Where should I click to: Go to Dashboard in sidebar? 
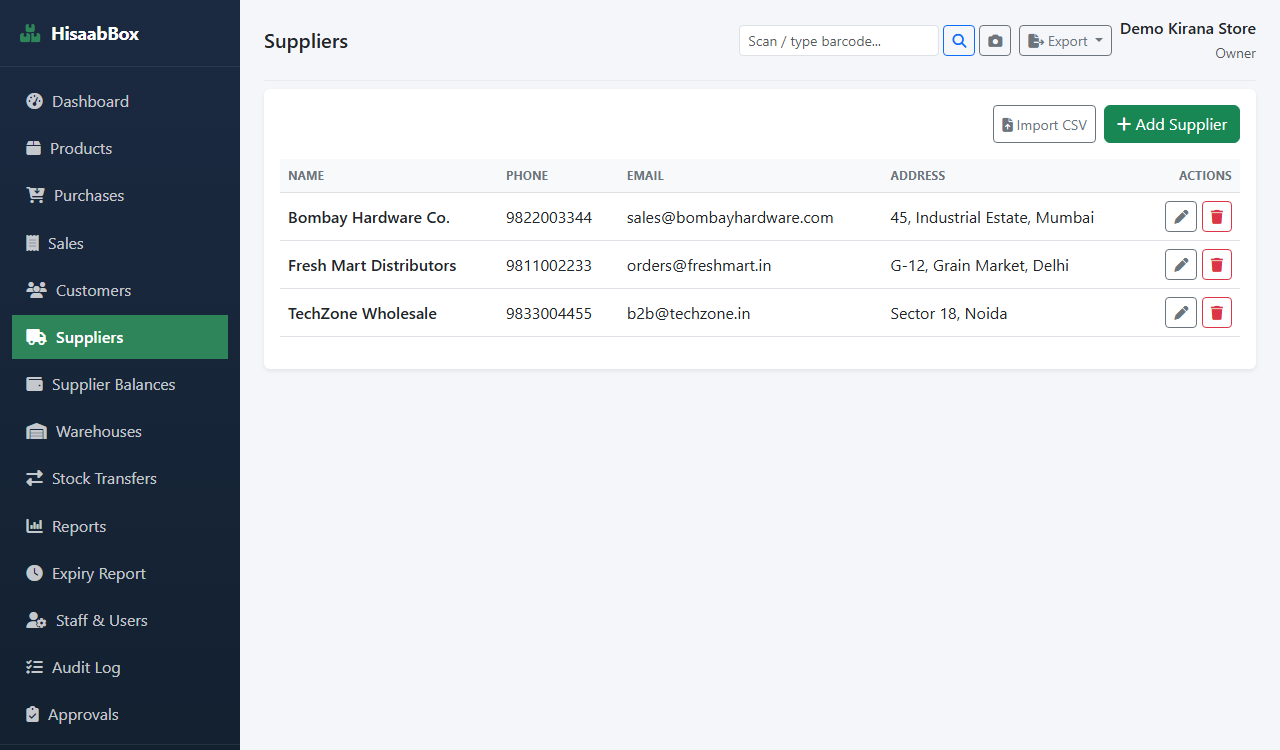coord(120,101)
